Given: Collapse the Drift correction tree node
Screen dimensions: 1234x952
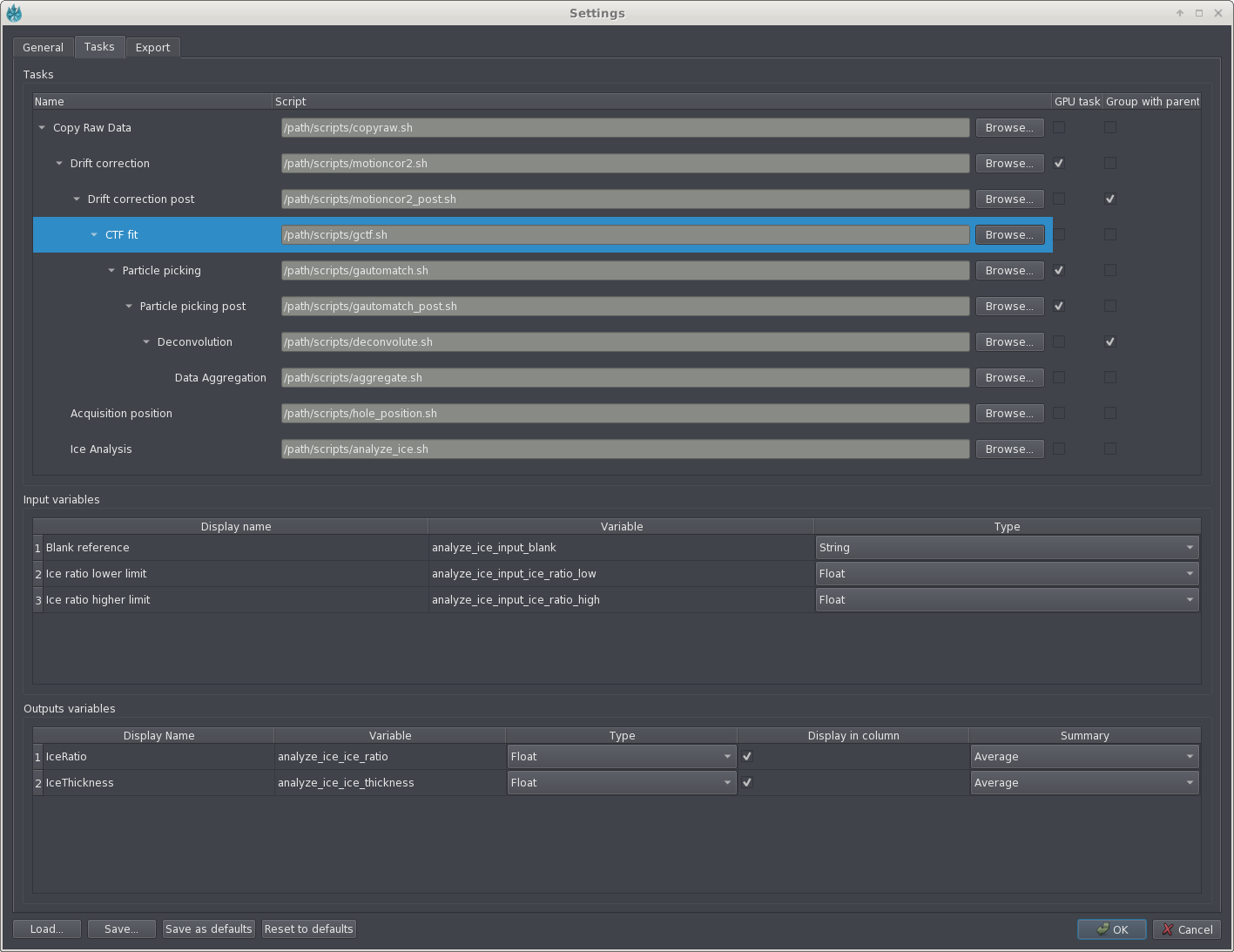Looking at the screenshot, I should pyautogui.click(x=59, y=164).
